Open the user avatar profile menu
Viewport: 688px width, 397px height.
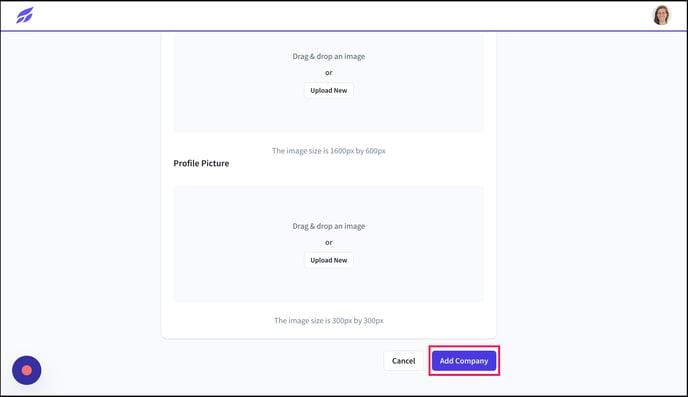[661, 15]
